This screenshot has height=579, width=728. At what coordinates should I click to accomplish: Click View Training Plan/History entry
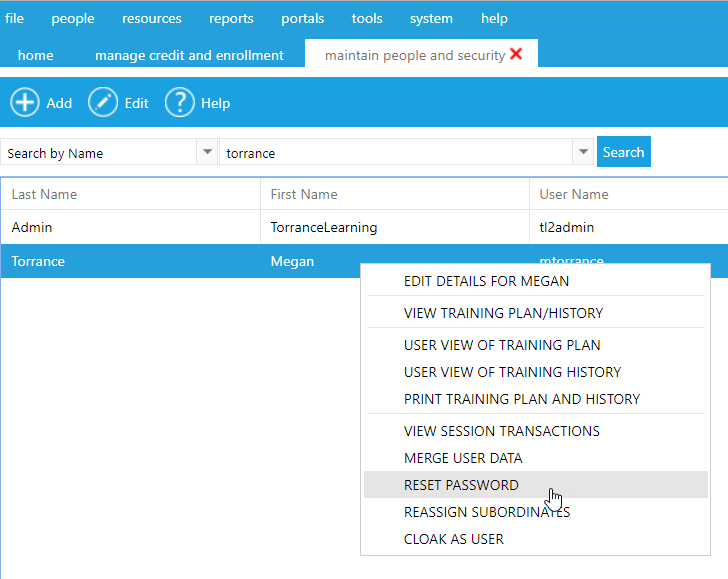click(503, 313)
